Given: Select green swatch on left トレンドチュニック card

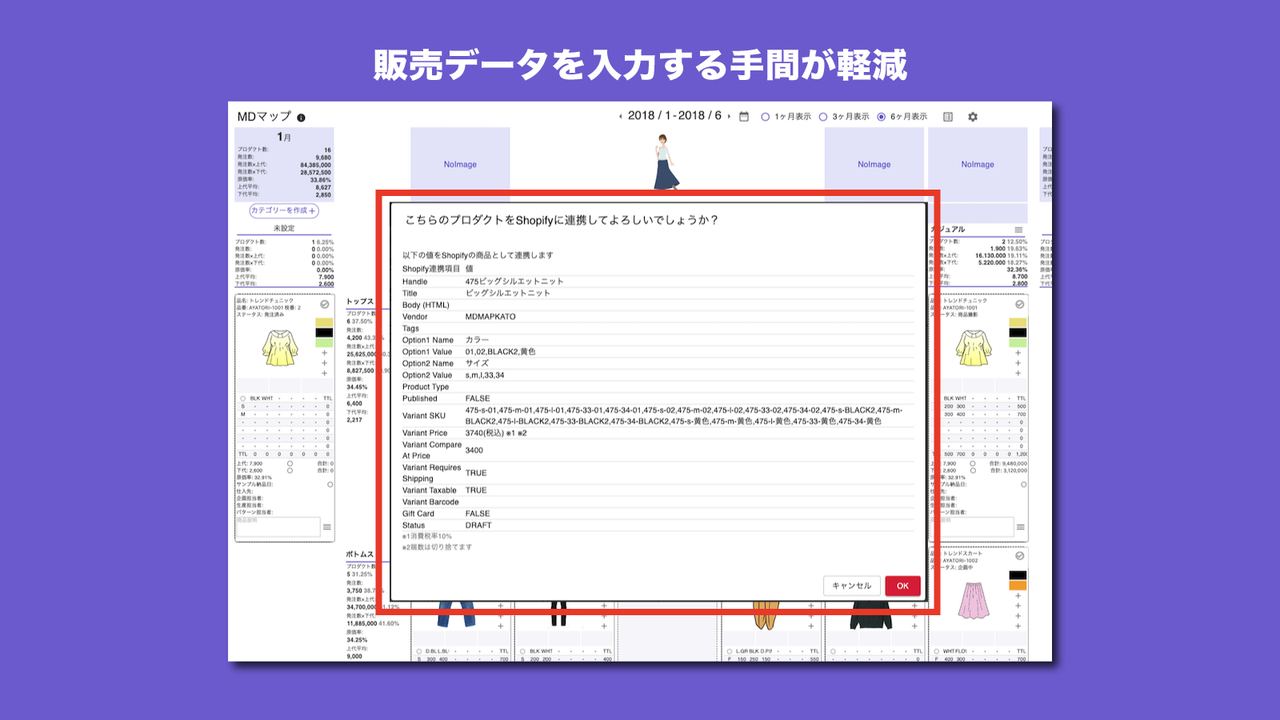Looking at the screenshot, I should click(x=323, y=343).
